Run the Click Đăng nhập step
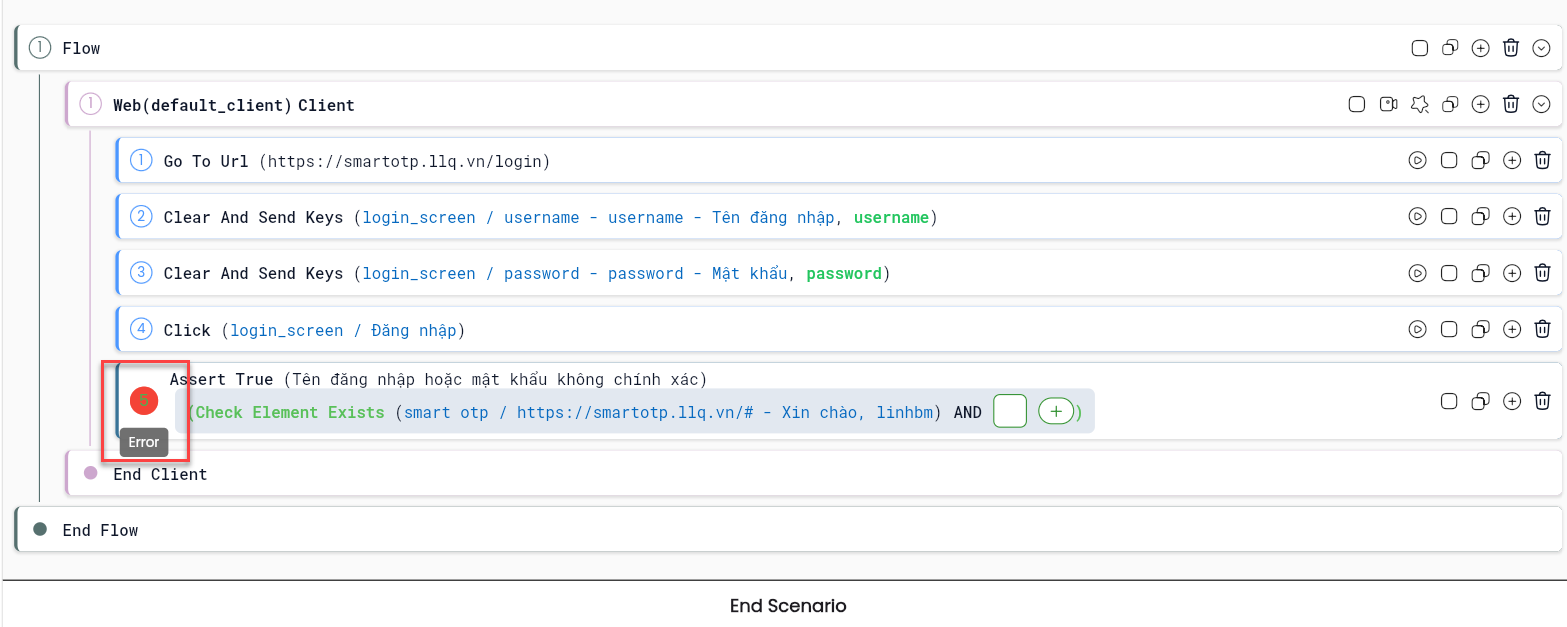This screenshot has width=1567, height=627. pyautogui.click(x=1417, y=329)
